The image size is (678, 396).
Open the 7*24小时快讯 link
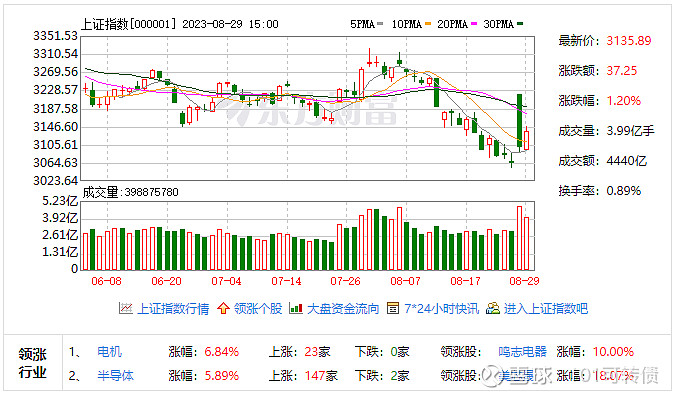(441, 309)
